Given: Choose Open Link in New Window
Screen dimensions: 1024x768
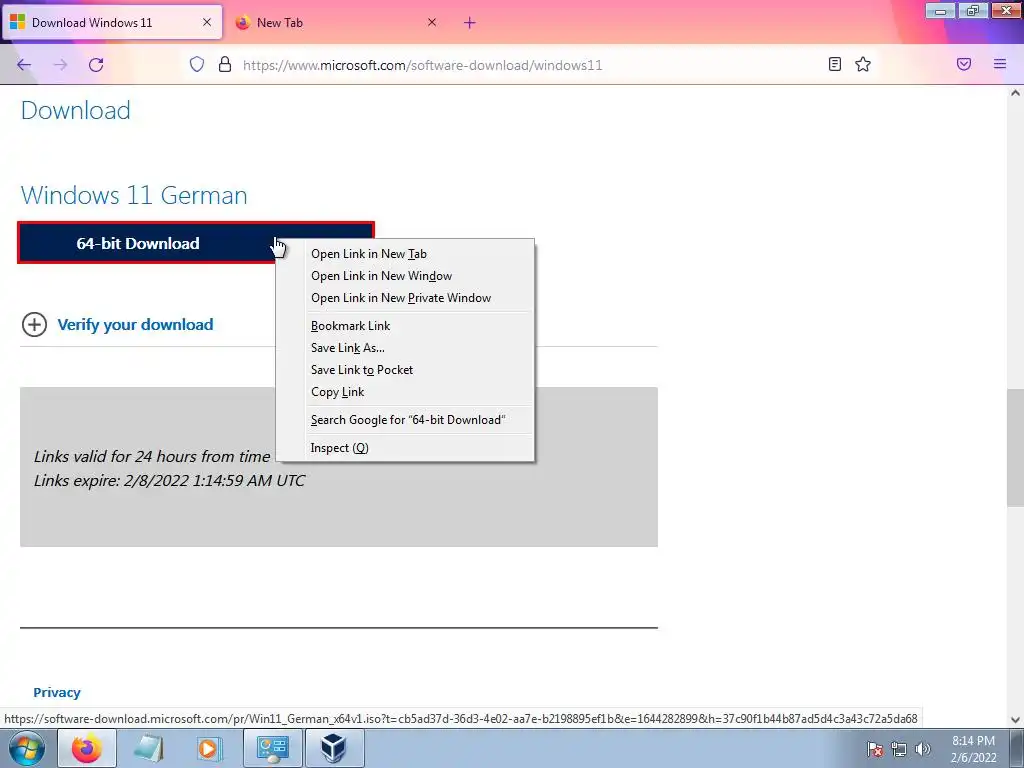Looking at the screenshot, I should [381, 276].
